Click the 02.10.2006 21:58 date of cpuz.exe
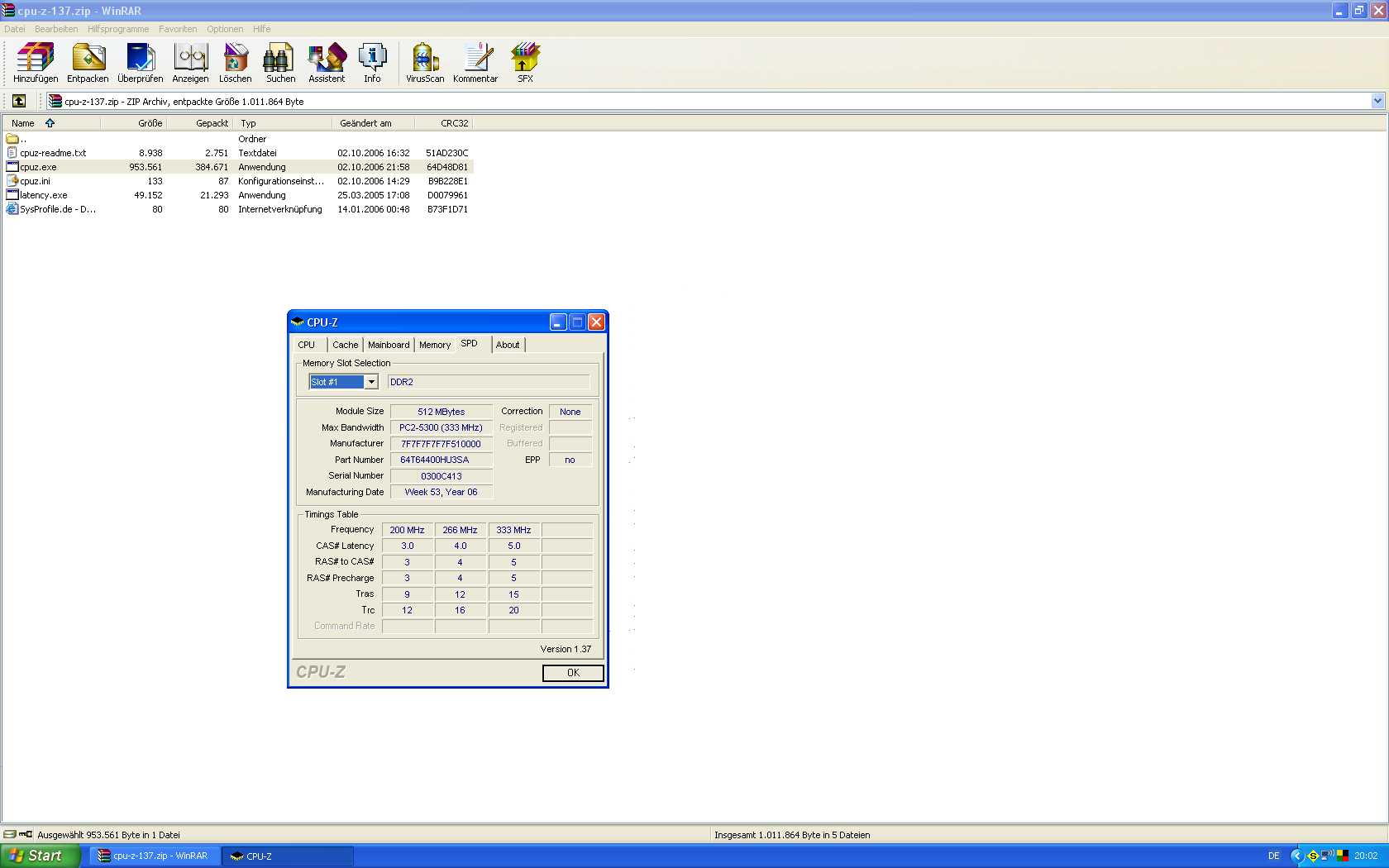The height and width of the screenshot is (868, 1389). point(374,167)
